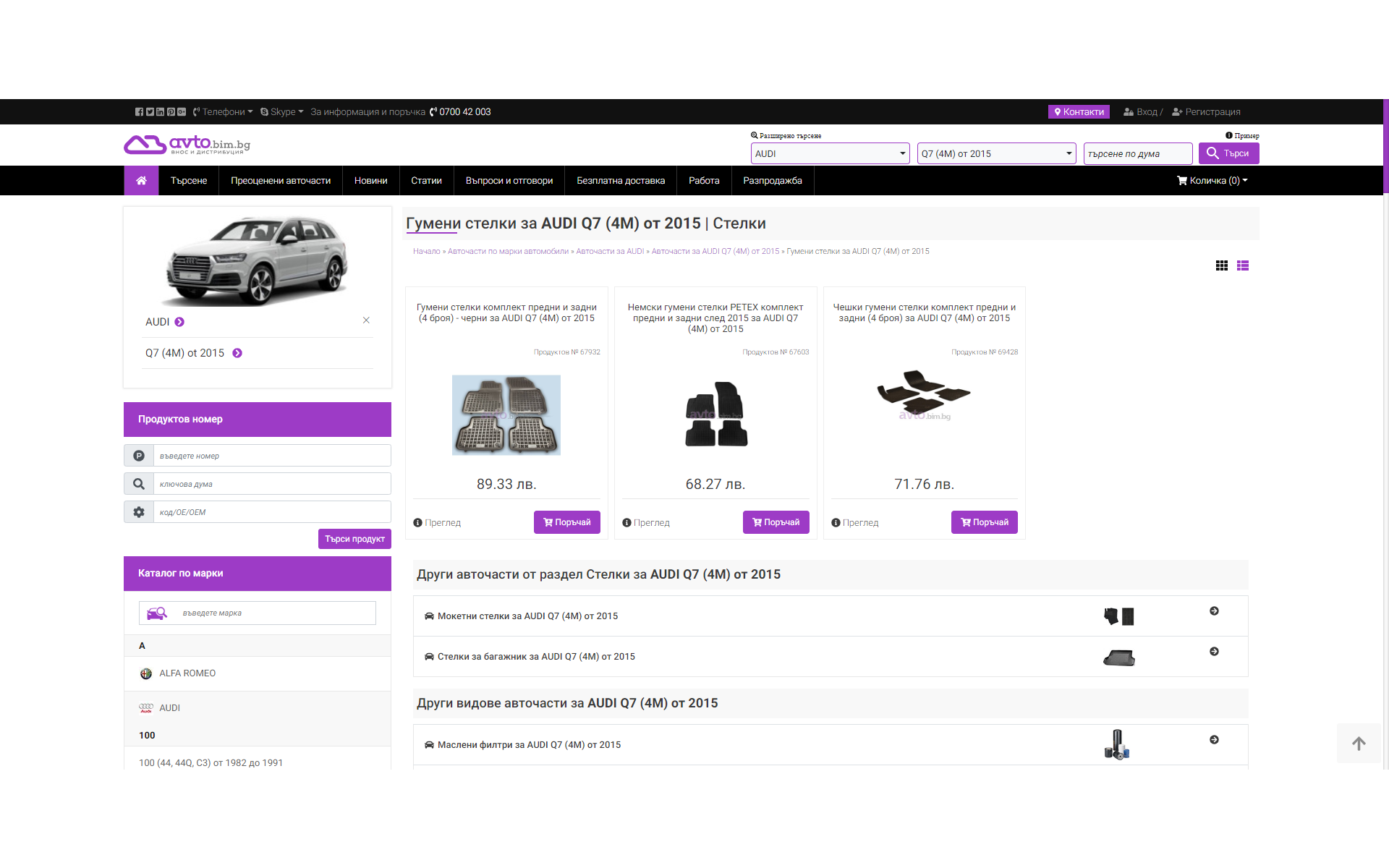
Task: Click arrow icon for Стелки за багажник
Action: [x=1214, y=652]
